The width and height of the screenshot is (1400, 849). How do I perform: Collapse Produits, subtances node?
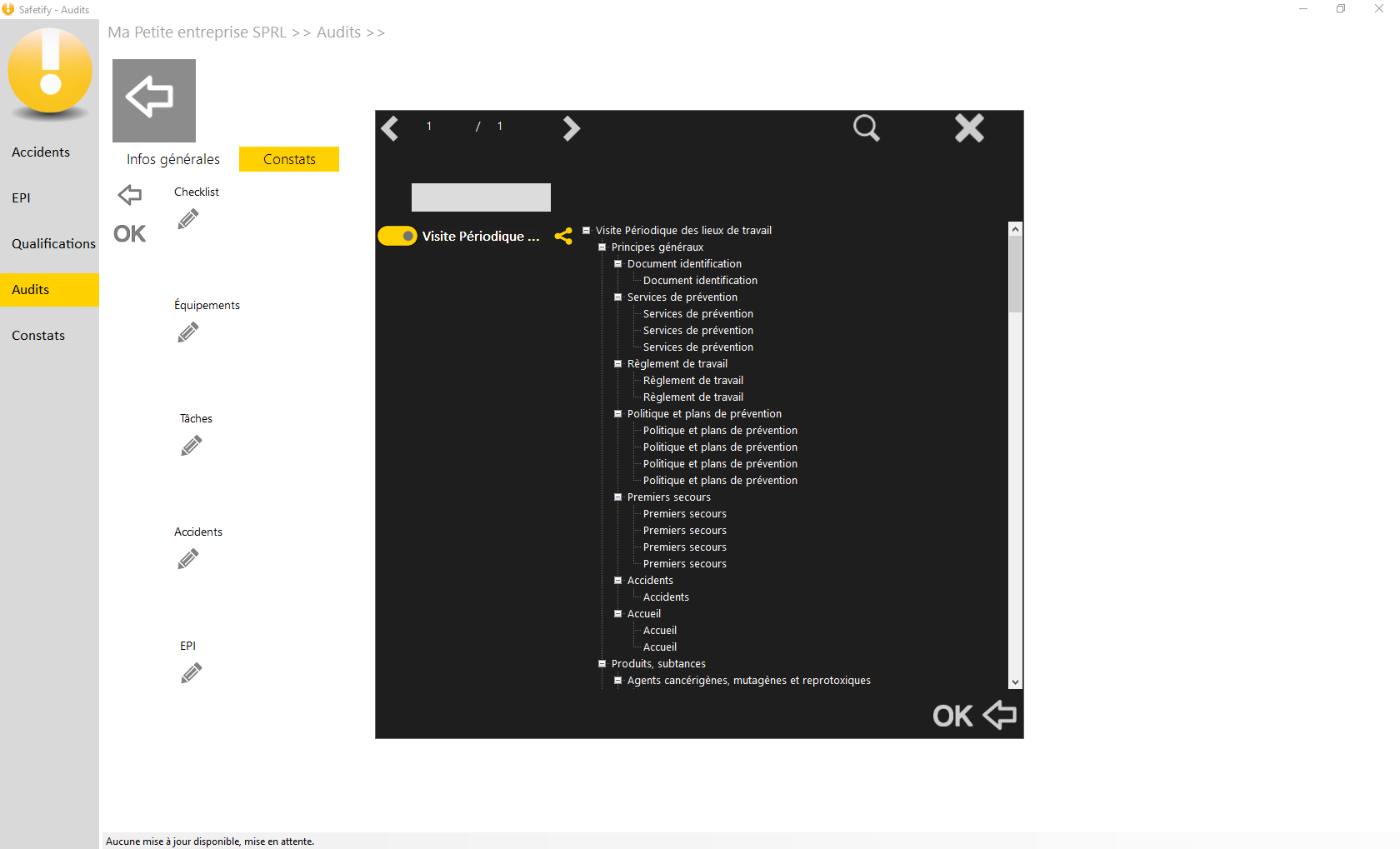point(602,664)
